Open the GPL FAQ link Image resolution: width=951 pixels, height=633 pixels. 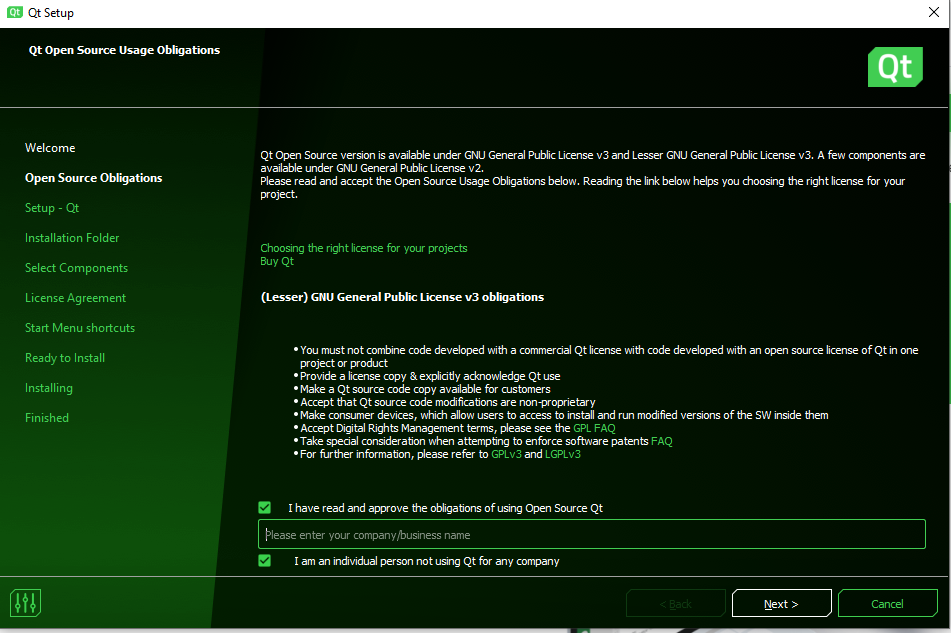point(594,428)
